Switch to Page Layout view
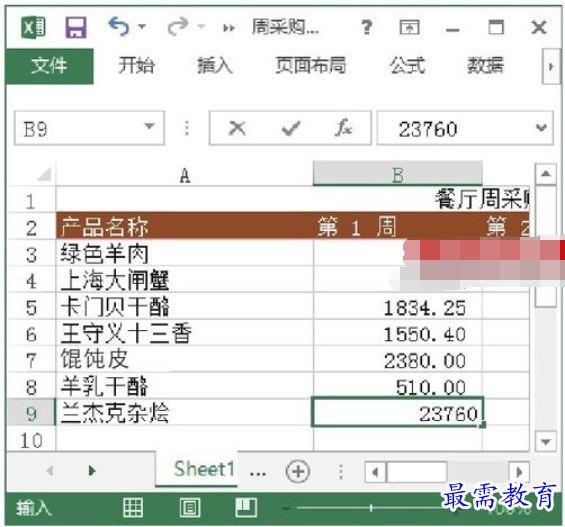The width and height of the screenshot is (565, 527). (x=190, y=508)
